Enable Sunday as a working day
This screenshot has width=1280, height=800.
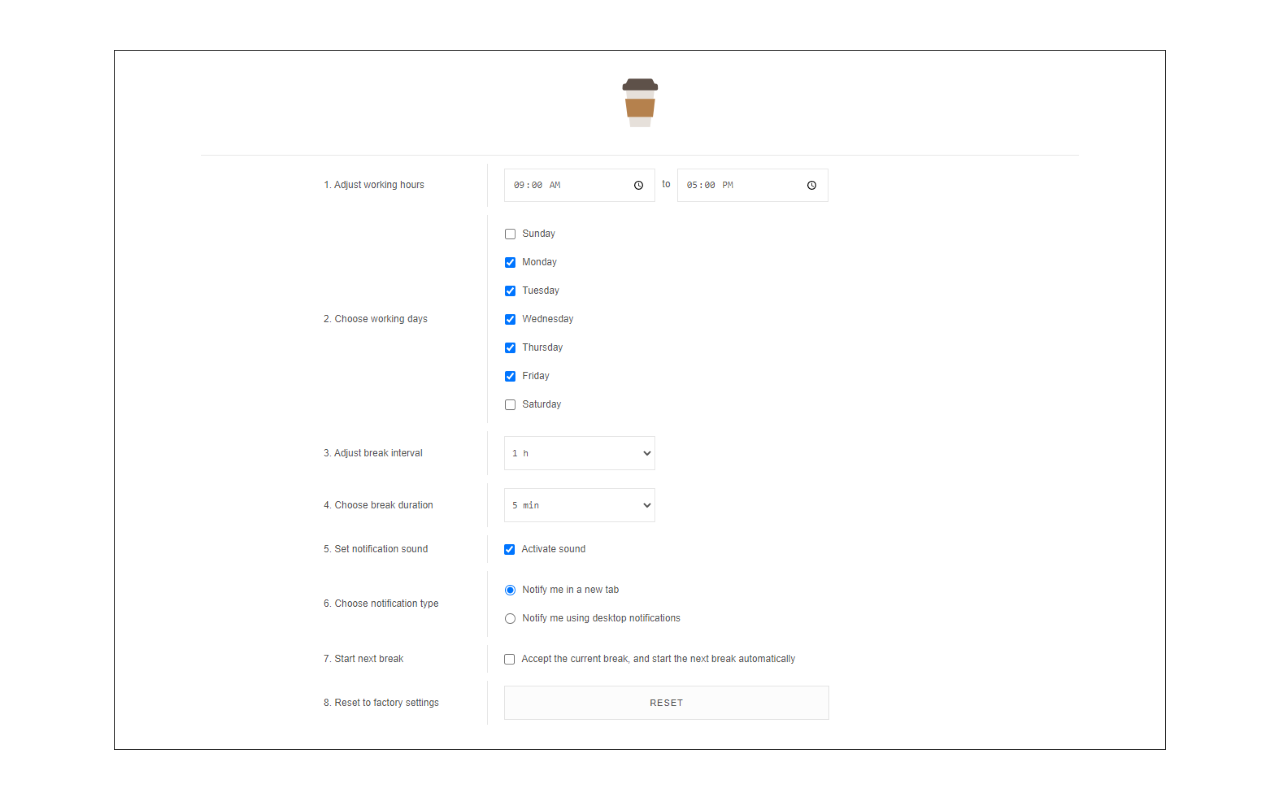tap(510, 233)
